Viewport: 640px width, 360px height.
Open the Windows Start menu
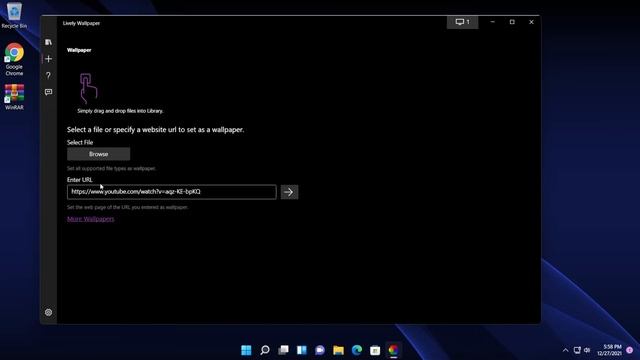pyautogui.click(x=246, y=350)
